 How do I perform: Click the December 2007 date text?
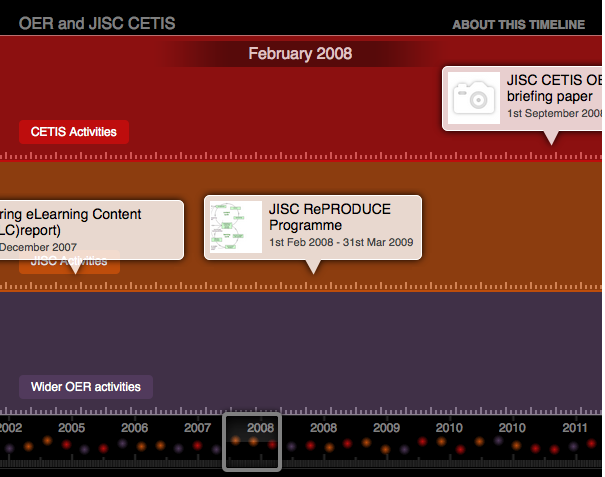pyautogui.click(x=38, y=247)
